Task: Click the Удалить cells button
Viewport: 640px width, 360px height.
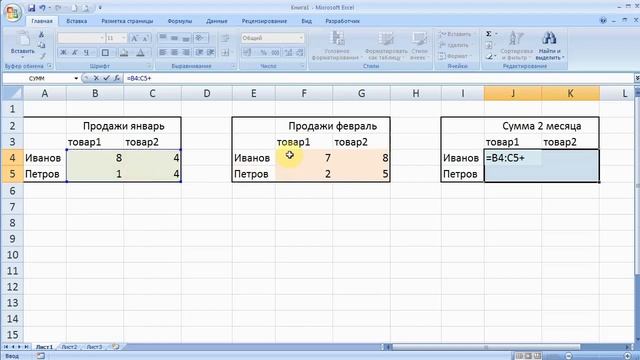Action: (454, 45)
